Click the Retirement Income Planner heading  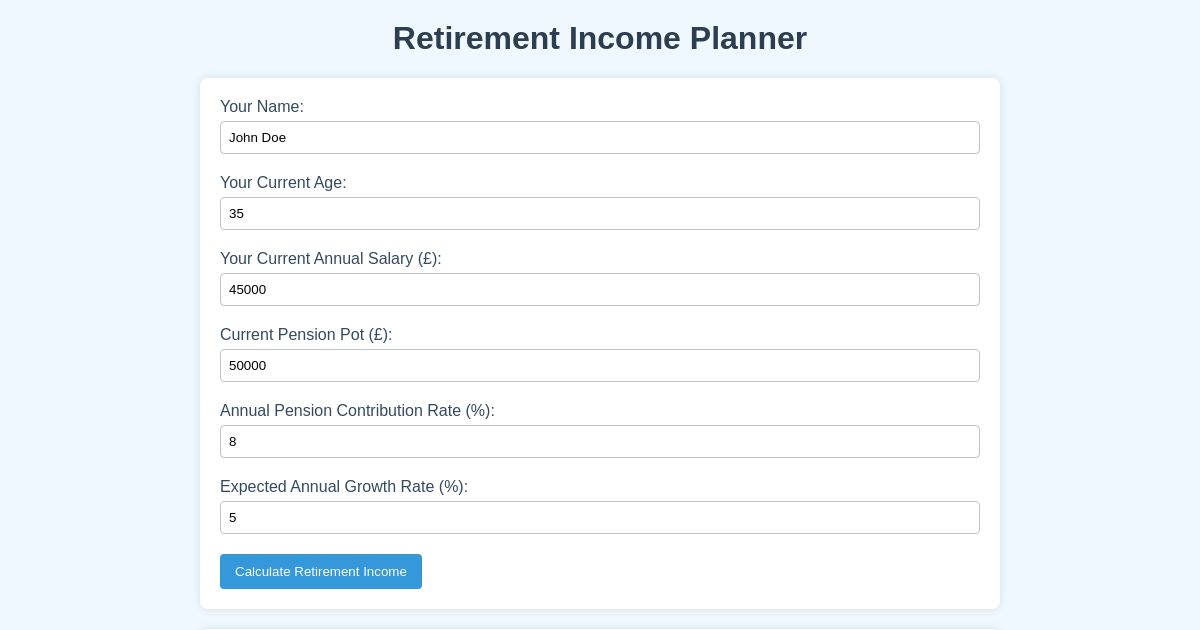coord(600,38)
